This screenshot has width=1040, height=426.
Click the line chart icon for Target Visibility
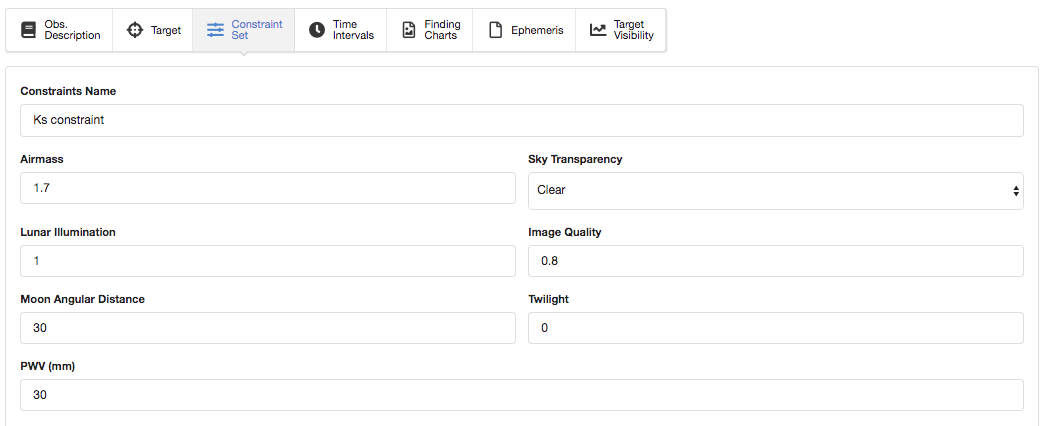point(598,30)
